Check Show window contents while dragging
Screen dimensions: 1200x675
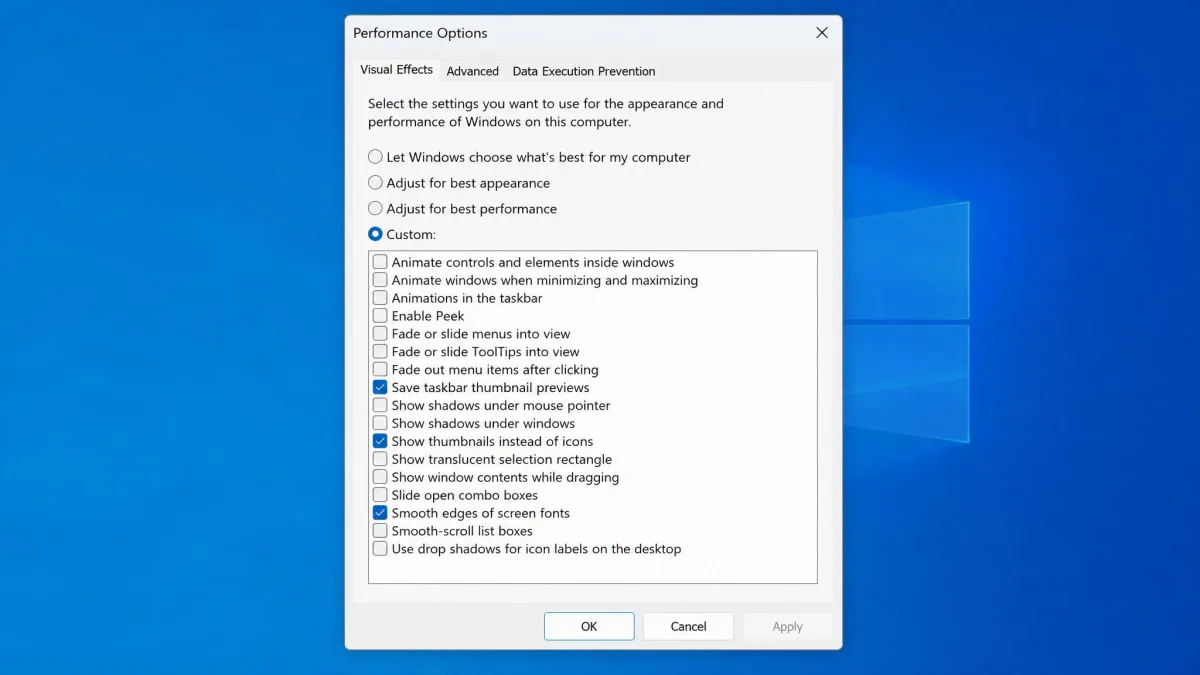point(380,477)
